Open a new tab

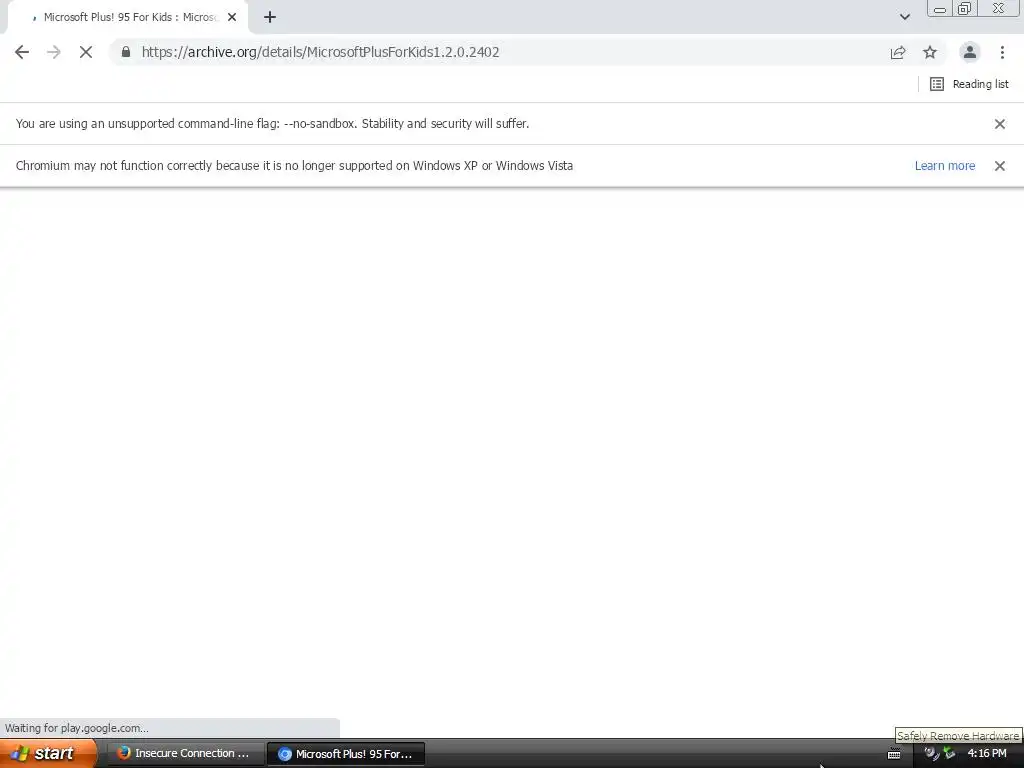(x=270, y=18)
